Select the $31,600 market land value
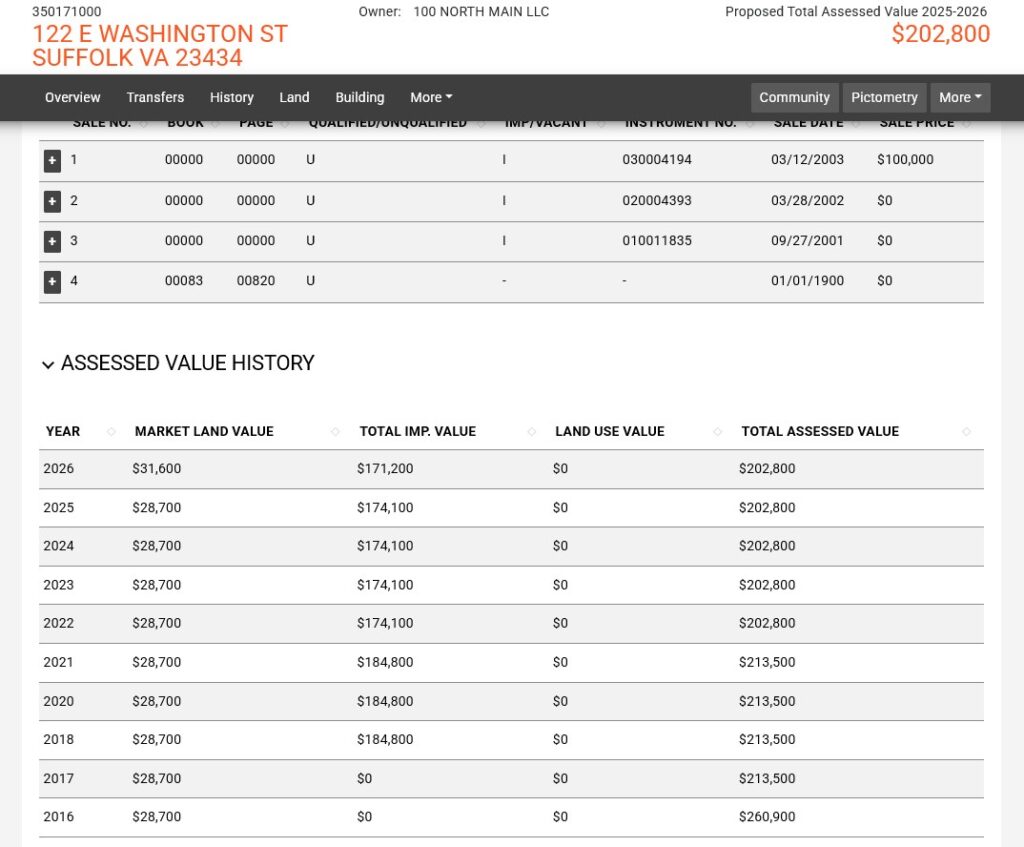1024x847 pixels. 157,469
